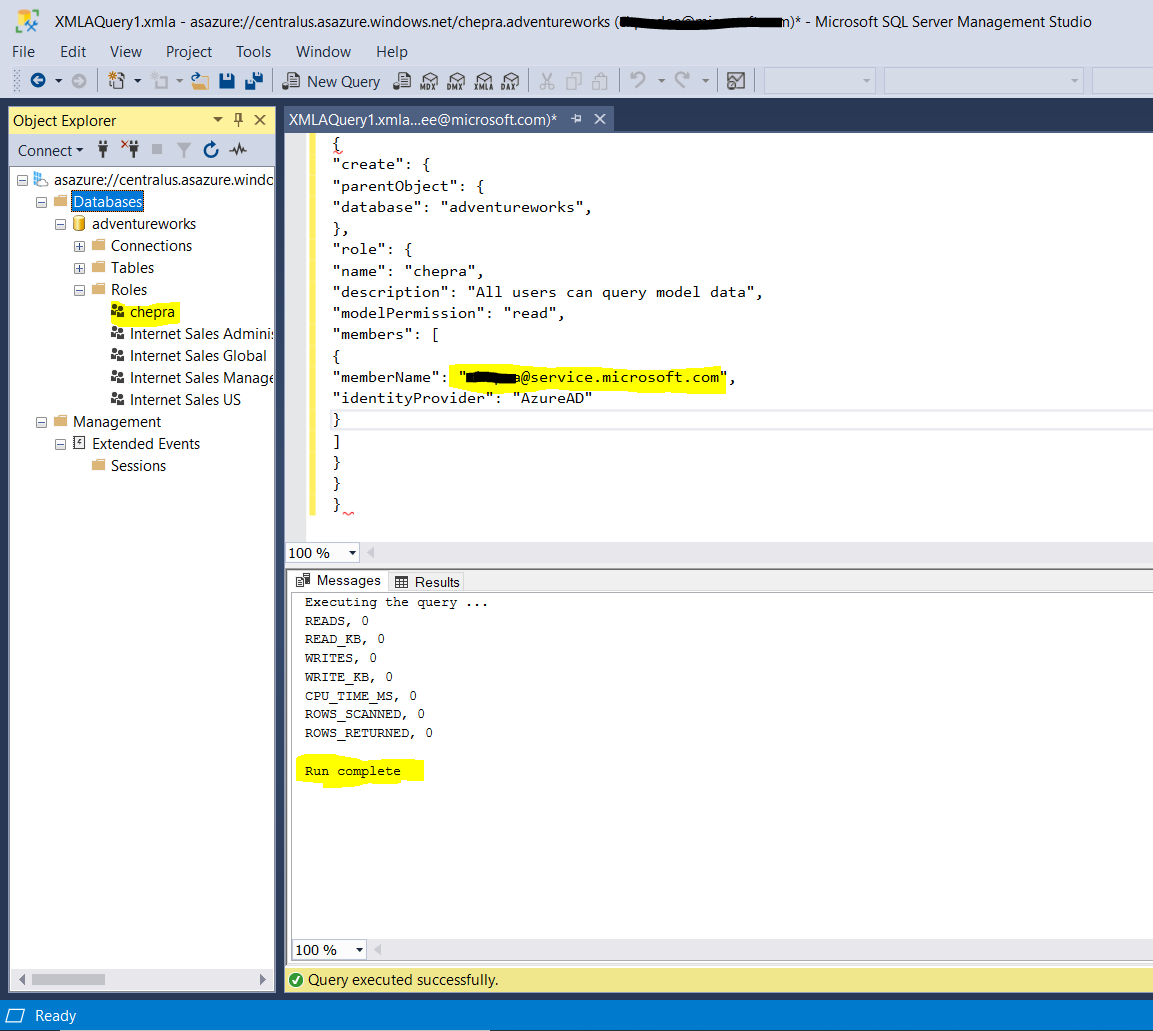Screen dimensions: 1153x1031
Task: Click the Open File folder icon
Action: [199, 80]
